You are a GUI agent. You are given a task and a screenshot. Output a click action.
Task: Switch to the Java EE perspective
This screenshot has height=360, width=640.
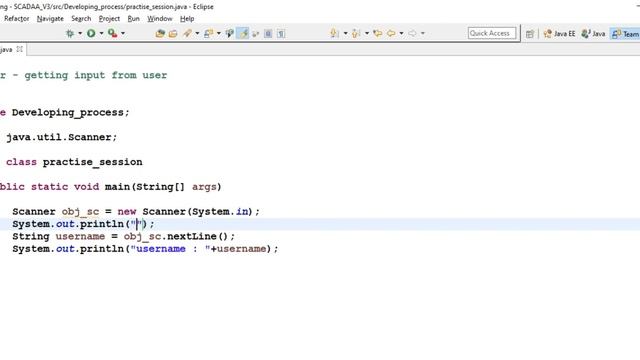560,34
